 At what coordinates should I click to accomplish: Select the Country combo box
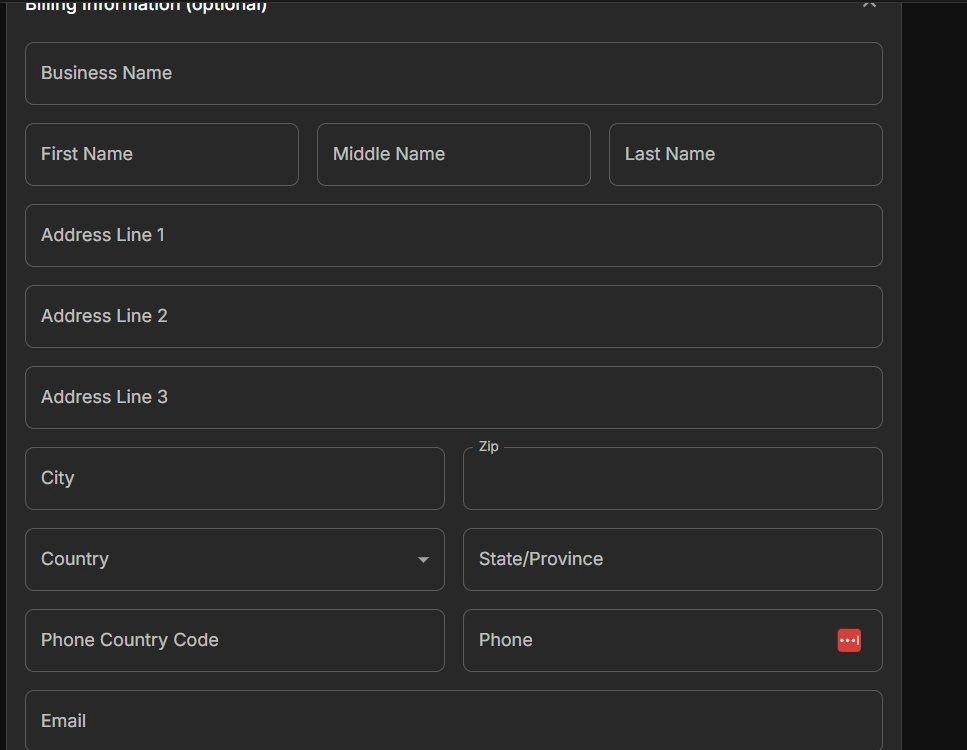coord(234,559)
